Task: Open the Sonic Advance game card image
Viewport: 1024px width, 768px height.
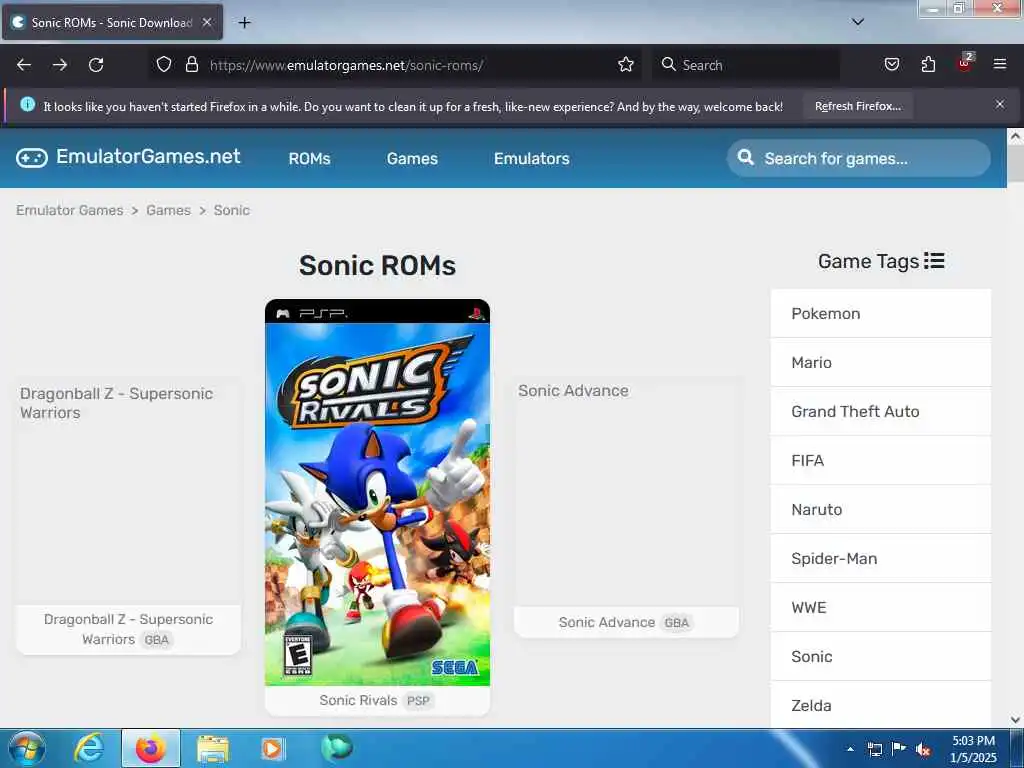Action: 626,493
